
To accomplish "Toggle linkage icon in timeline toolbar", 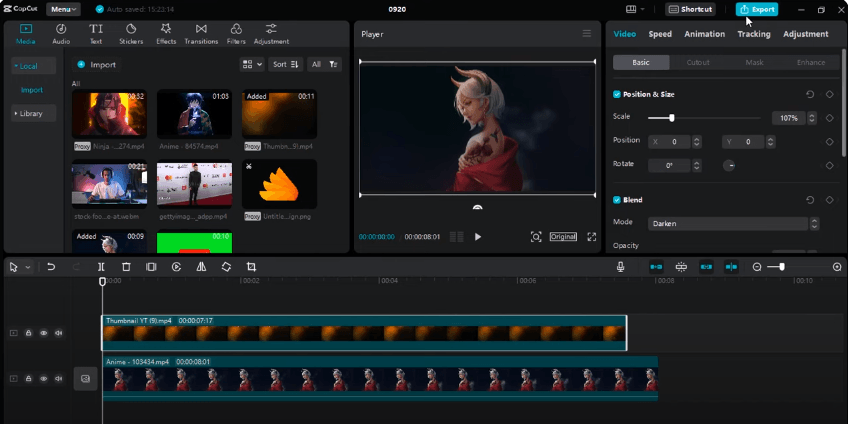I will tap(706, 267).
